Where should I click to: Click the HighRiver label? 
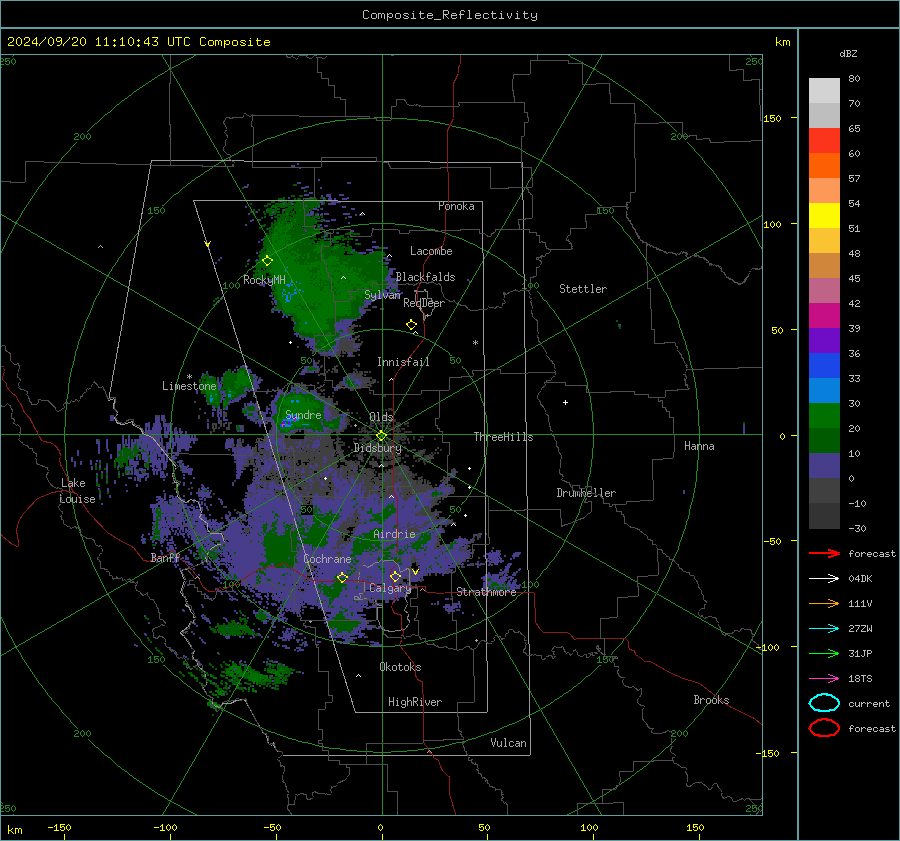(x=415, y=702)
